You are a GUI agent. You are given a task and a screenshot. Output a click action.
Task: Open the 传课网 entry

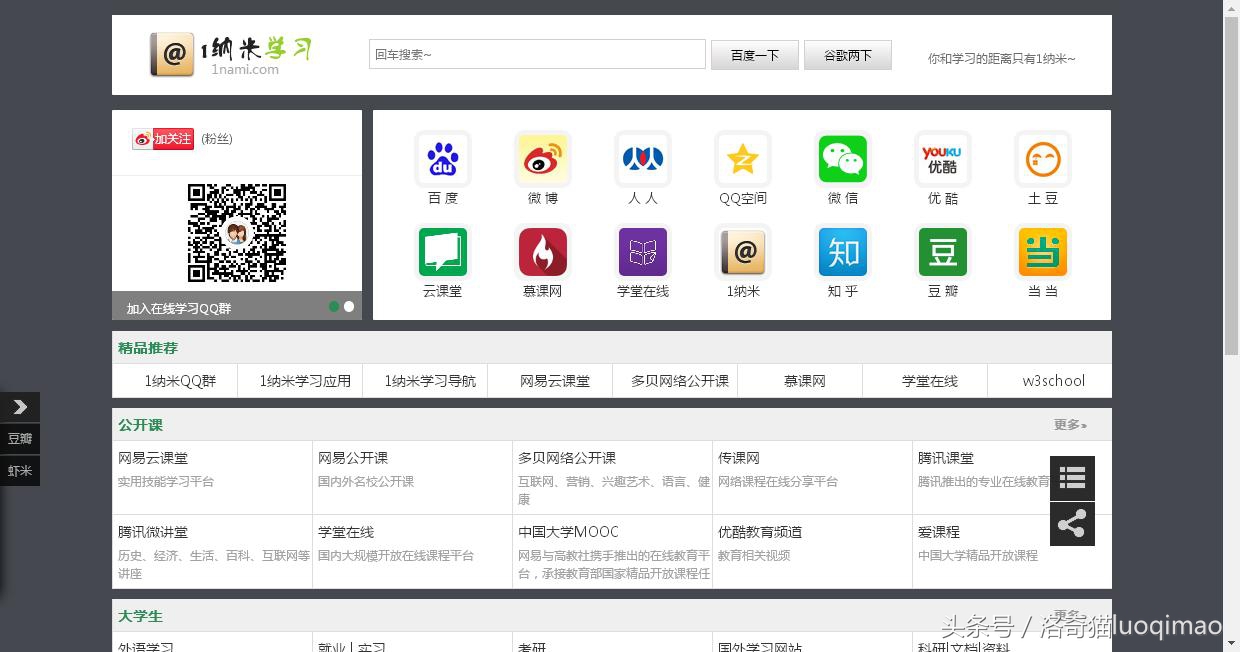(x=739, y=458)
